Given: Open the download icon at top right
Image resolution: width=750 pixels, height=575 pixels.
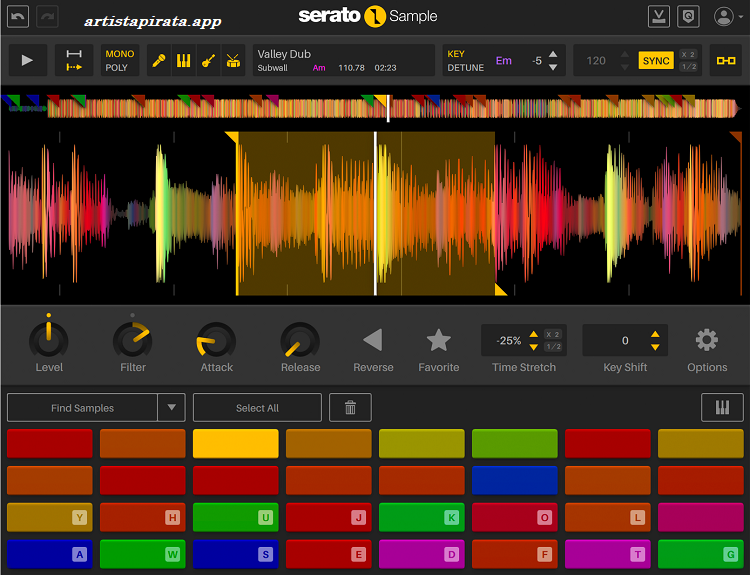Looking at the screenshot, I should [x=659, y=17].
